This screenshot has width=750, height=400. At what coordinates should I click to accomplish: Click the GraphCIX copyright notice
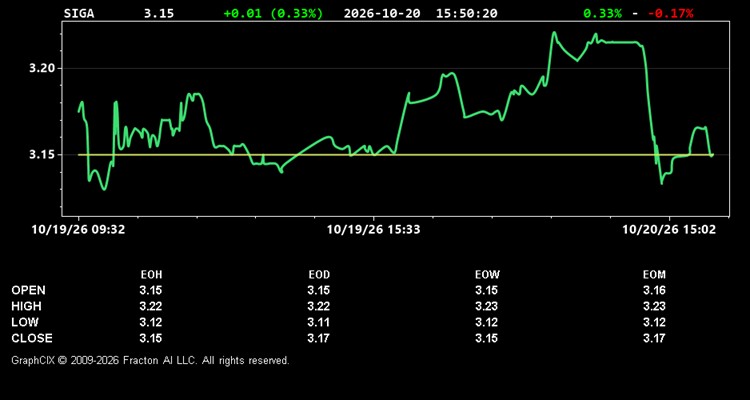(x=150, y=360)
